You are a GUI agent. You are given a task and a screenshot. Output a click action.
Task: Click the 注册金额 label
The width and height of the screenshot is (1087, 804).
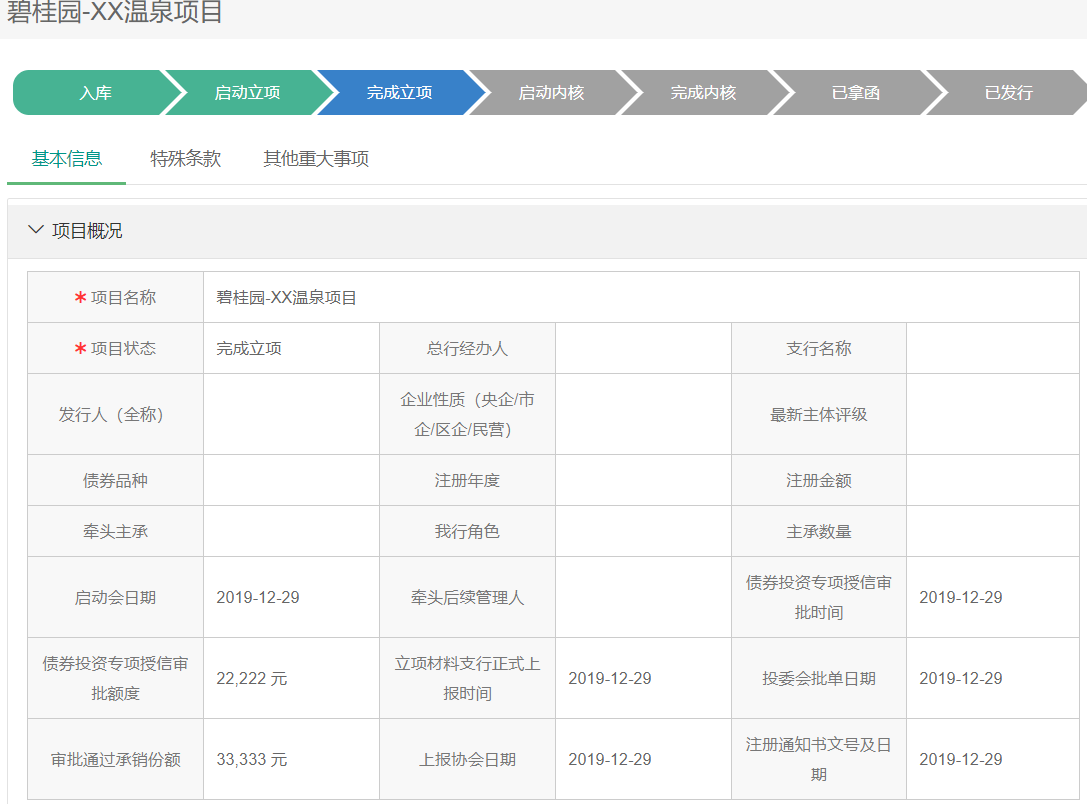tap(819, 480)
